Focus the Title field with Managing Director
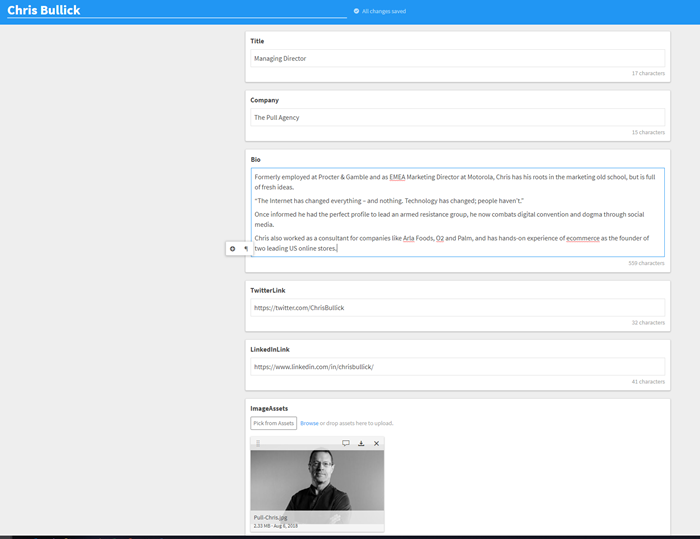This screenshot has width=700, height=539. point(457,59)
